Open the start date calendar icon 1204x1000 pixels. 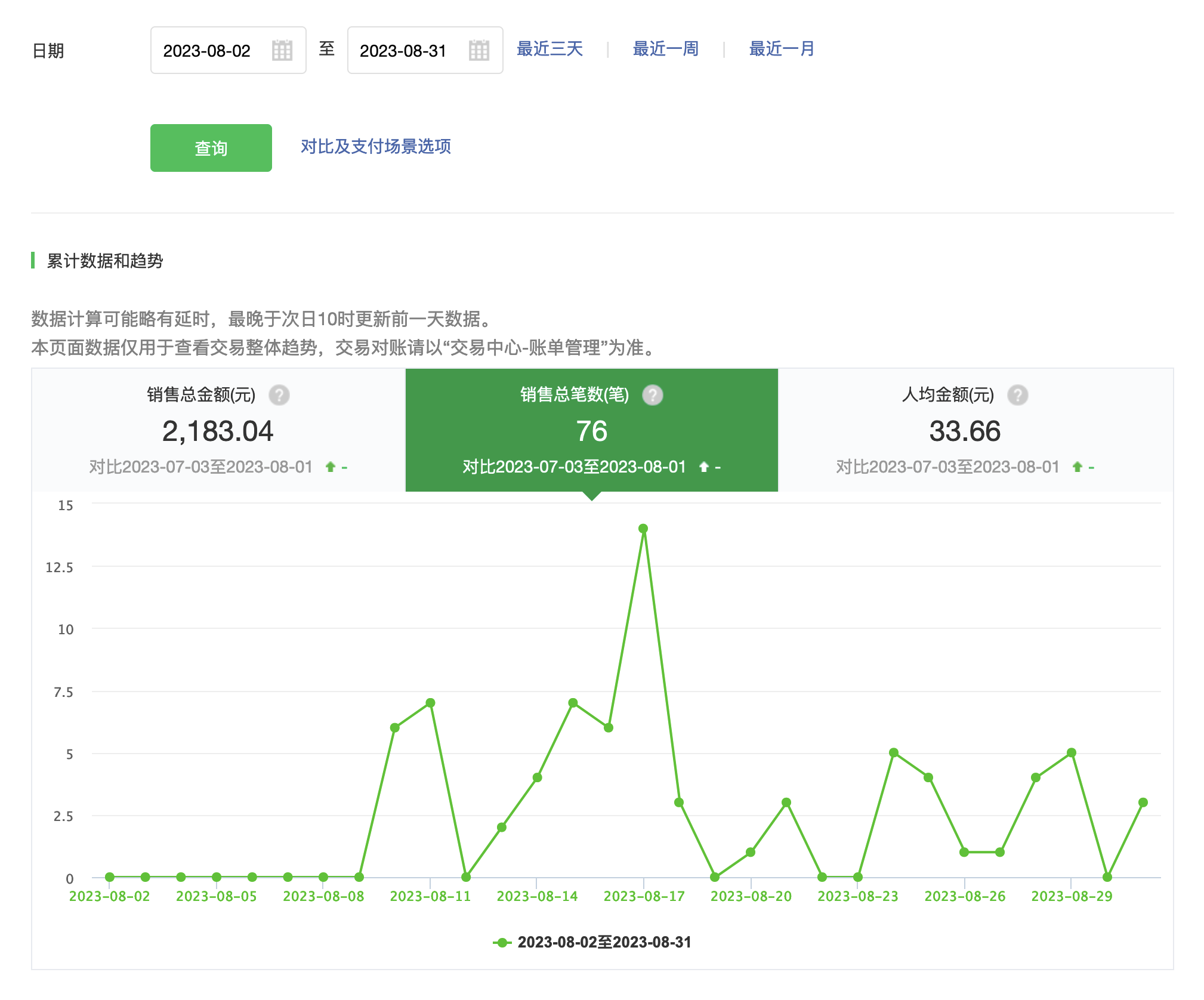(282, 51)
